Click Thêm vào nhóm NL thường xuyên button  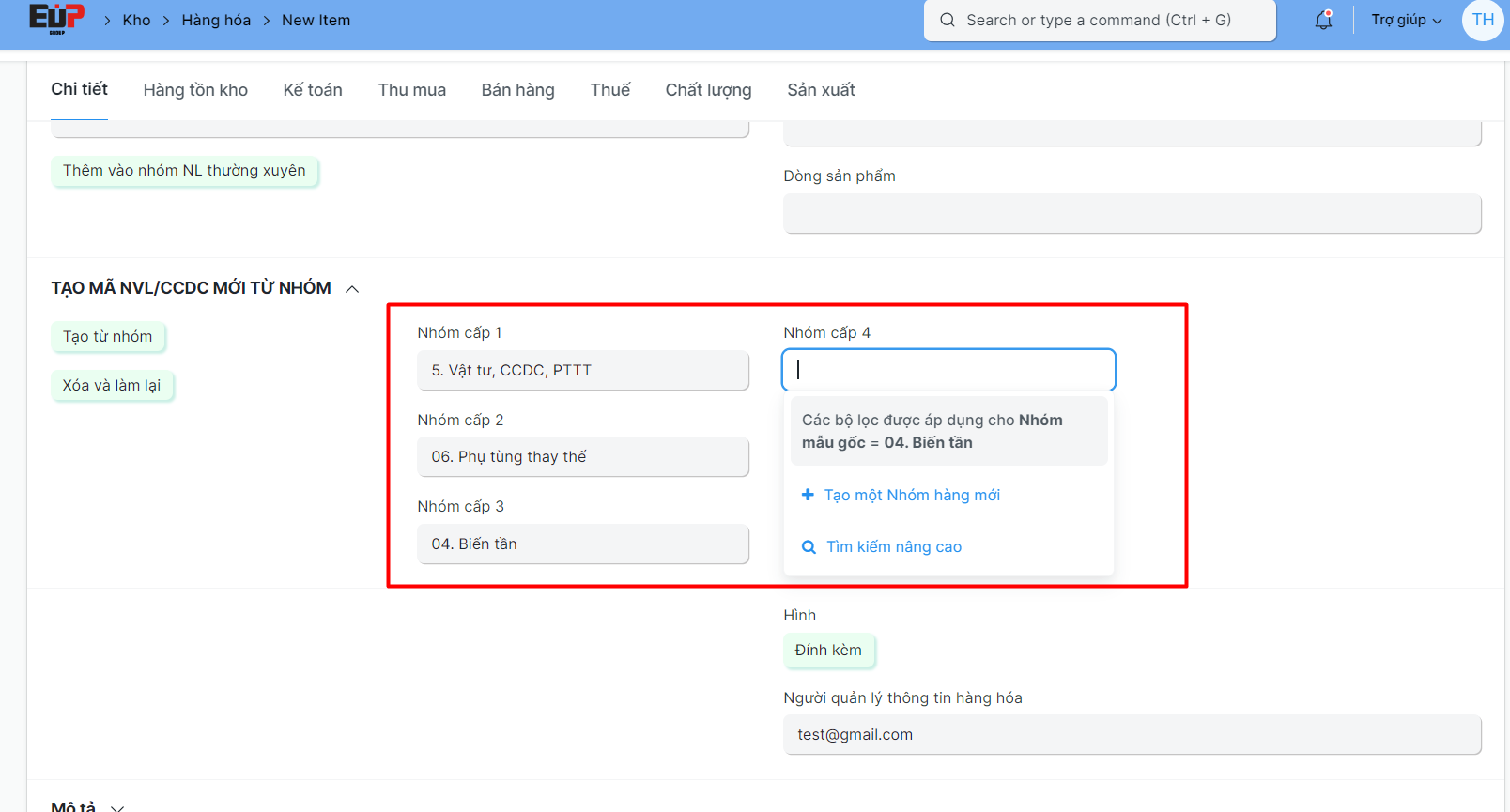click(x=184, y=171)
